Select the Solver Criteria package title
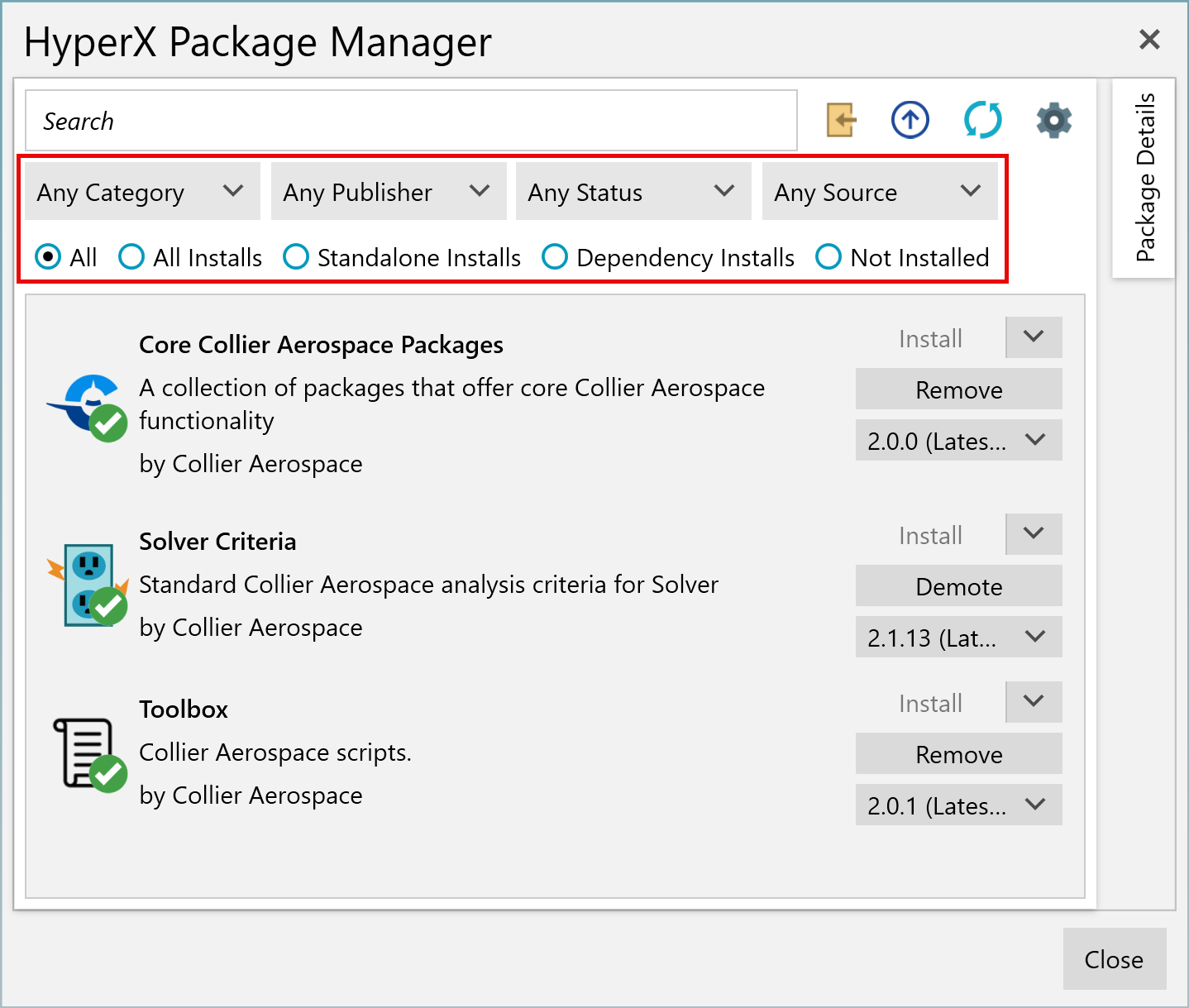Image resolution: width=1189 pixels, height=1008 pixels. point(217,542)
